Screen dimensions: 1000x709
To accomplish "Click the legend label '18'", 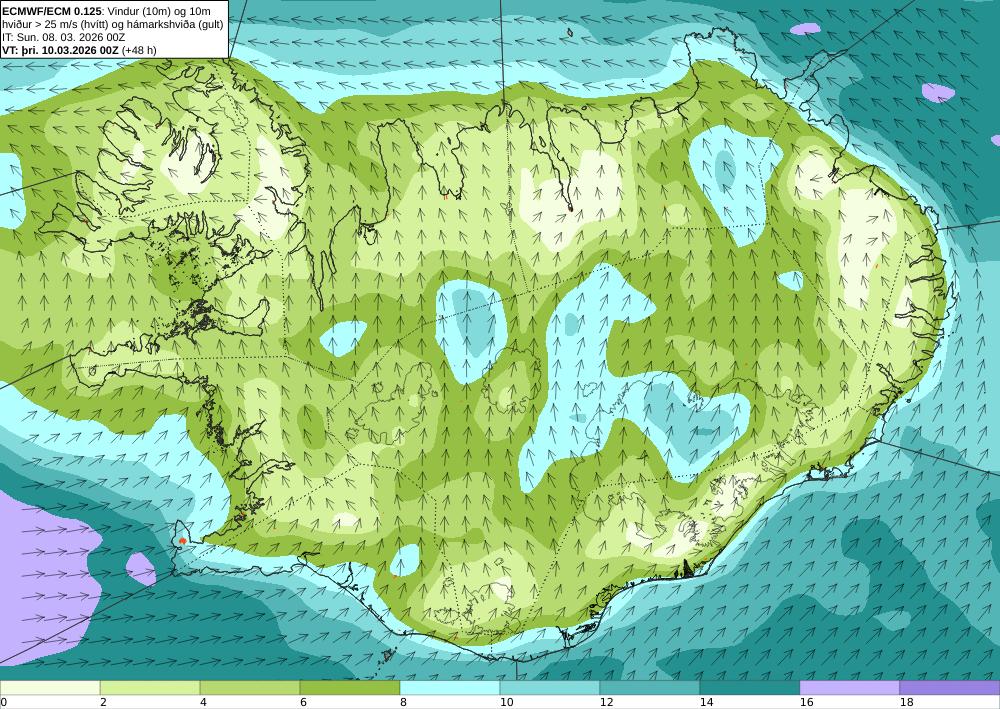I will coord(906,703).
